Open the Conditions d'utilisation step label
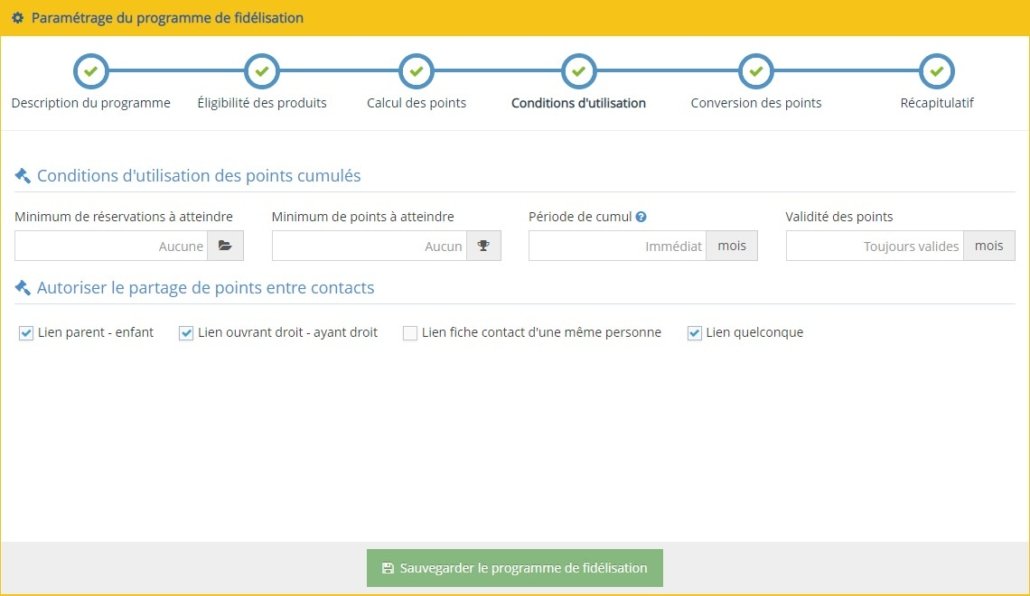Screen dimensions: 1030x596 (578, 103)
